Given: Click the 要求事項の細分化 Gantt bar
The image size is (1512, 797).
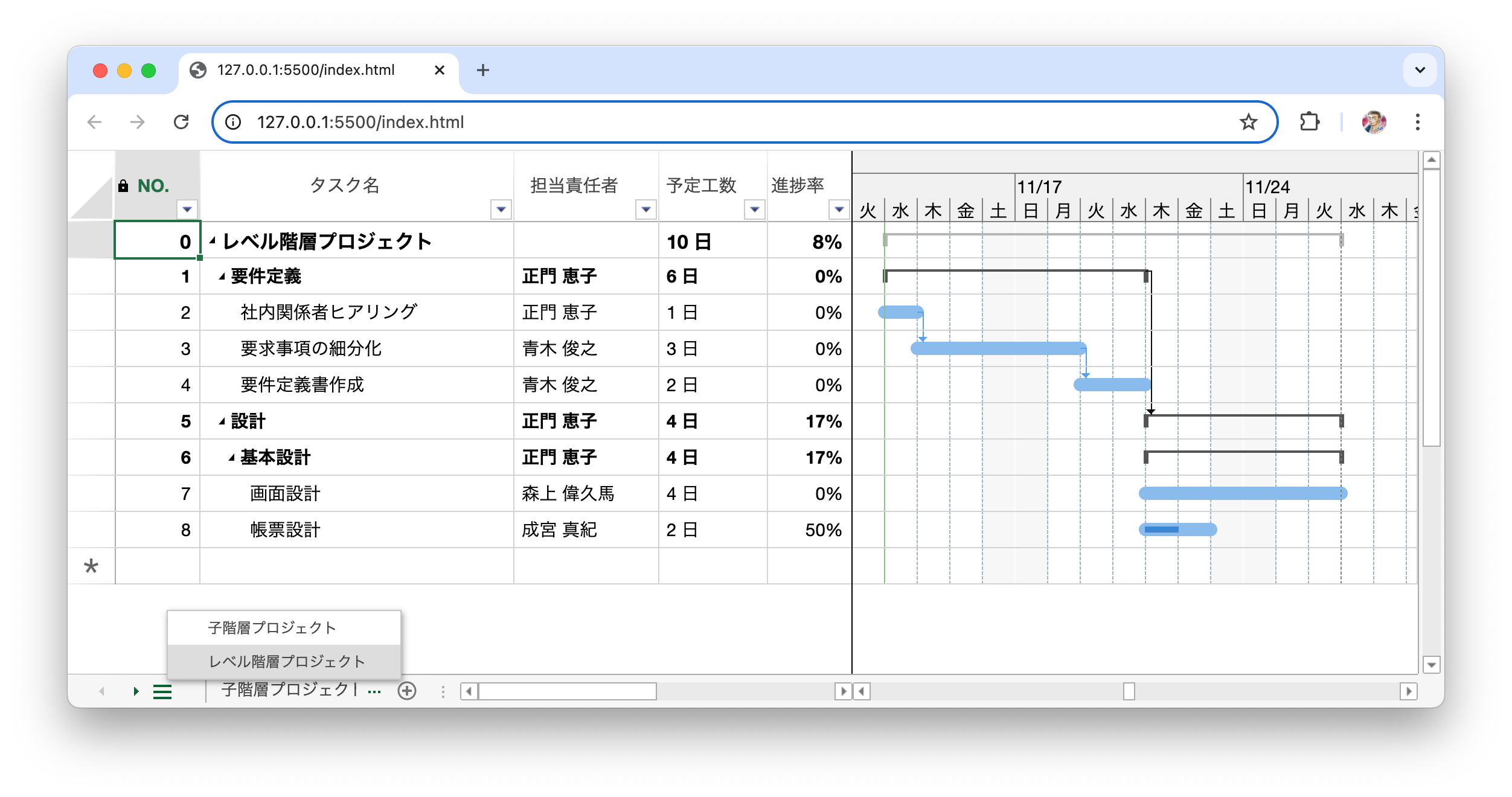Looking at the screenshot, I should coord(999,348).
